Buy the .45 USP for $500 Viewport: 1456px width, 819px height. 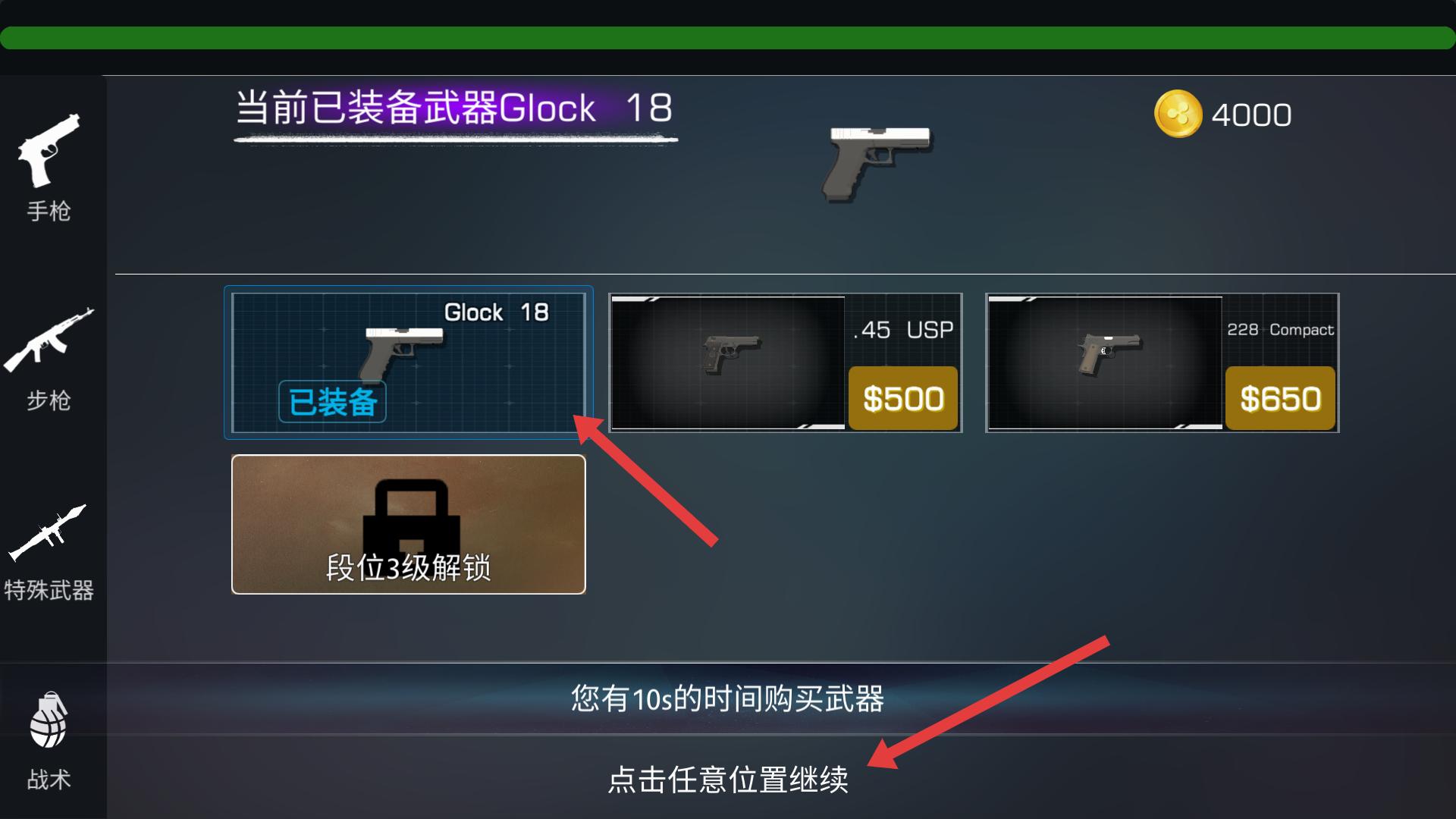(903, 398)
